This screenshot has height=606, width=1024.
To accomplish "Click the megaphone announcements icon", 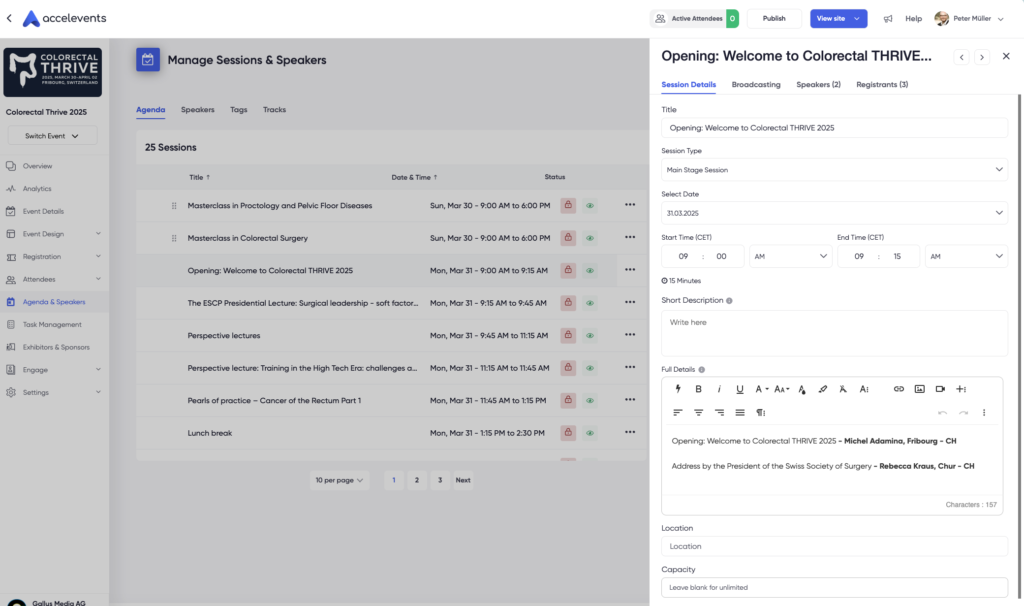I will point(887,18).
